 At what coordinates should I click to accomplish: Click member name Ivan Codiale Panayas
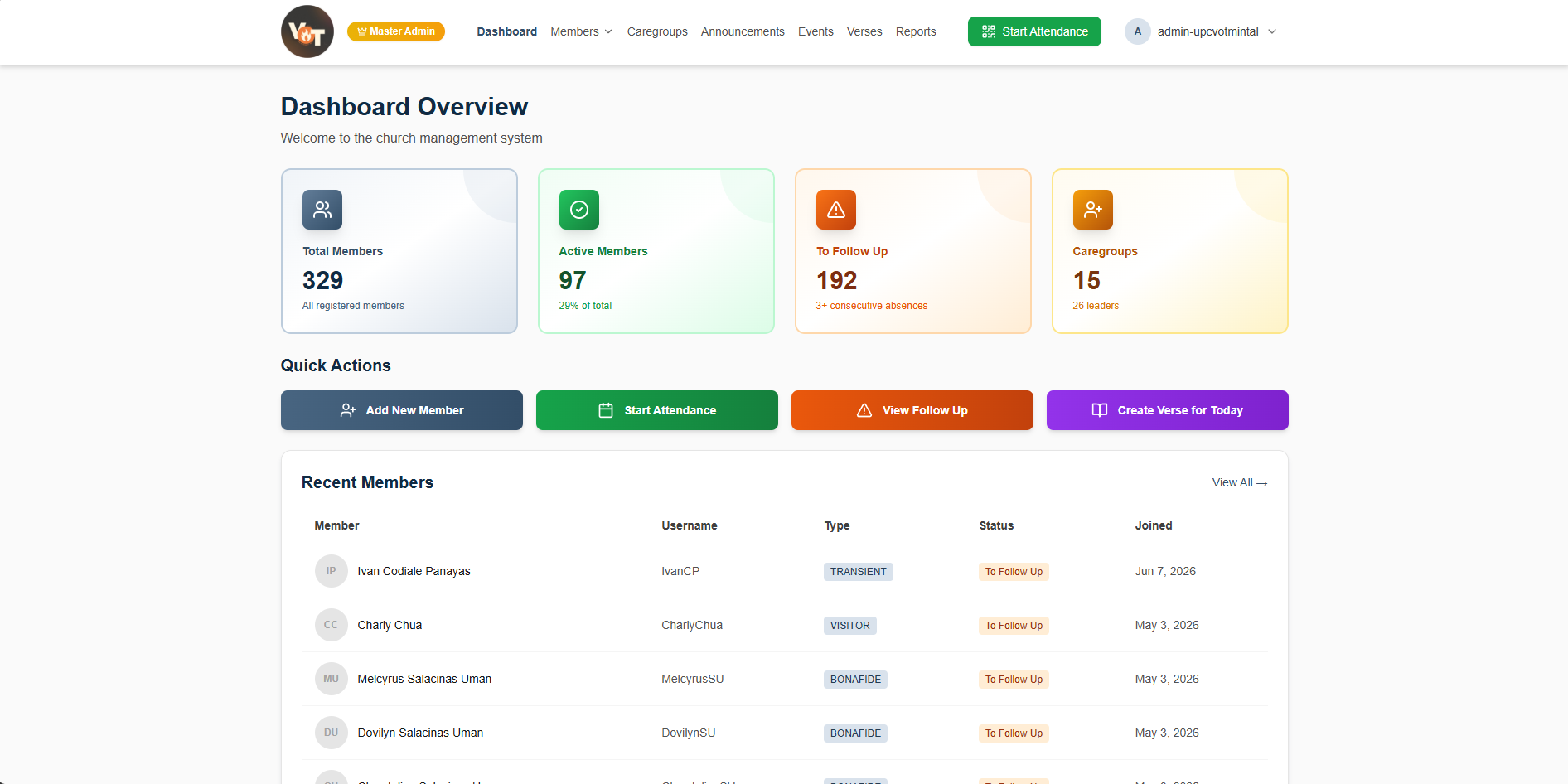[414, 571]
